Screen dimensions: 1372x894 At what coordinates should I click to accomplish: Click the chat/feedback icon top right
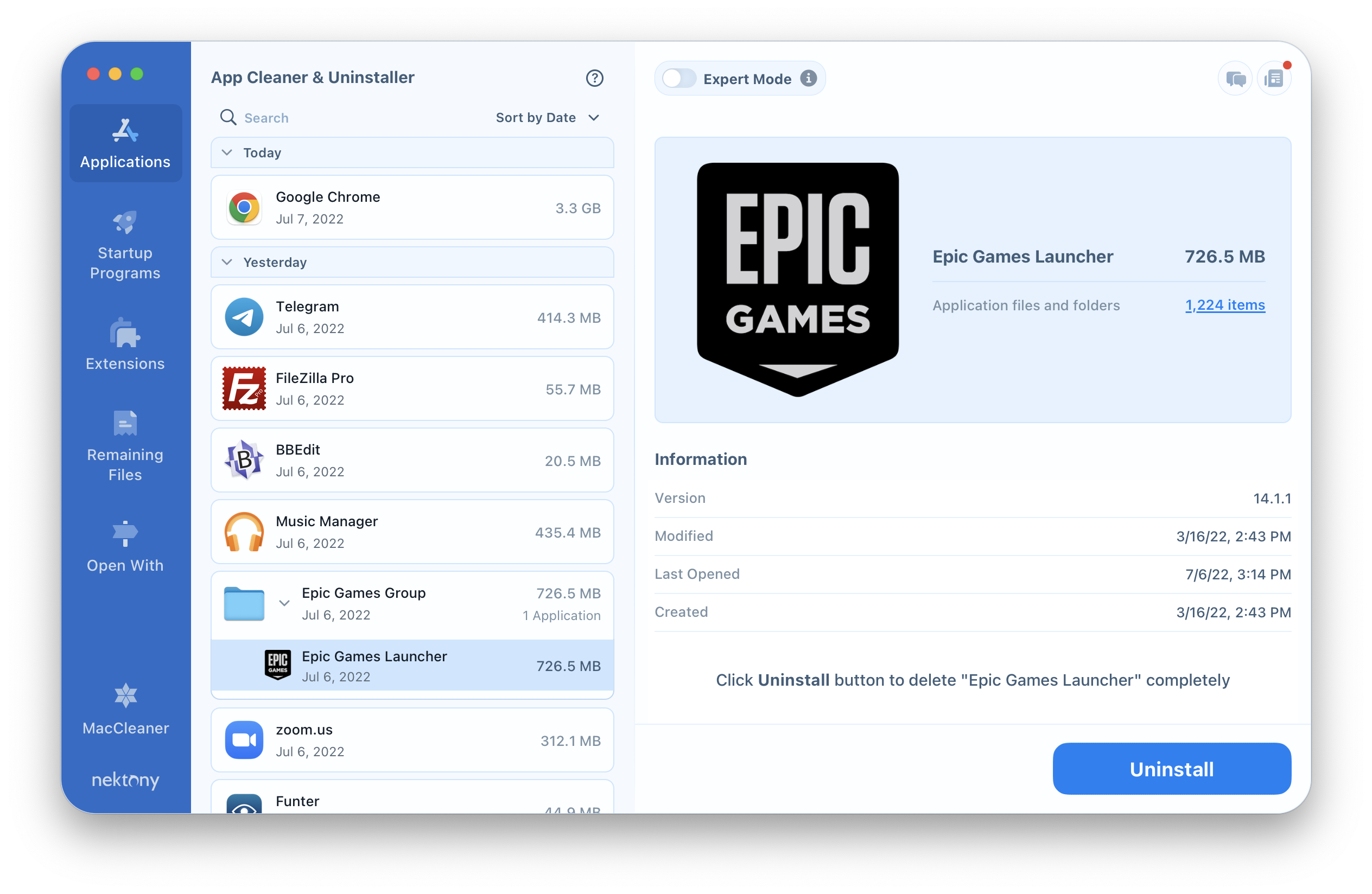1231,78
